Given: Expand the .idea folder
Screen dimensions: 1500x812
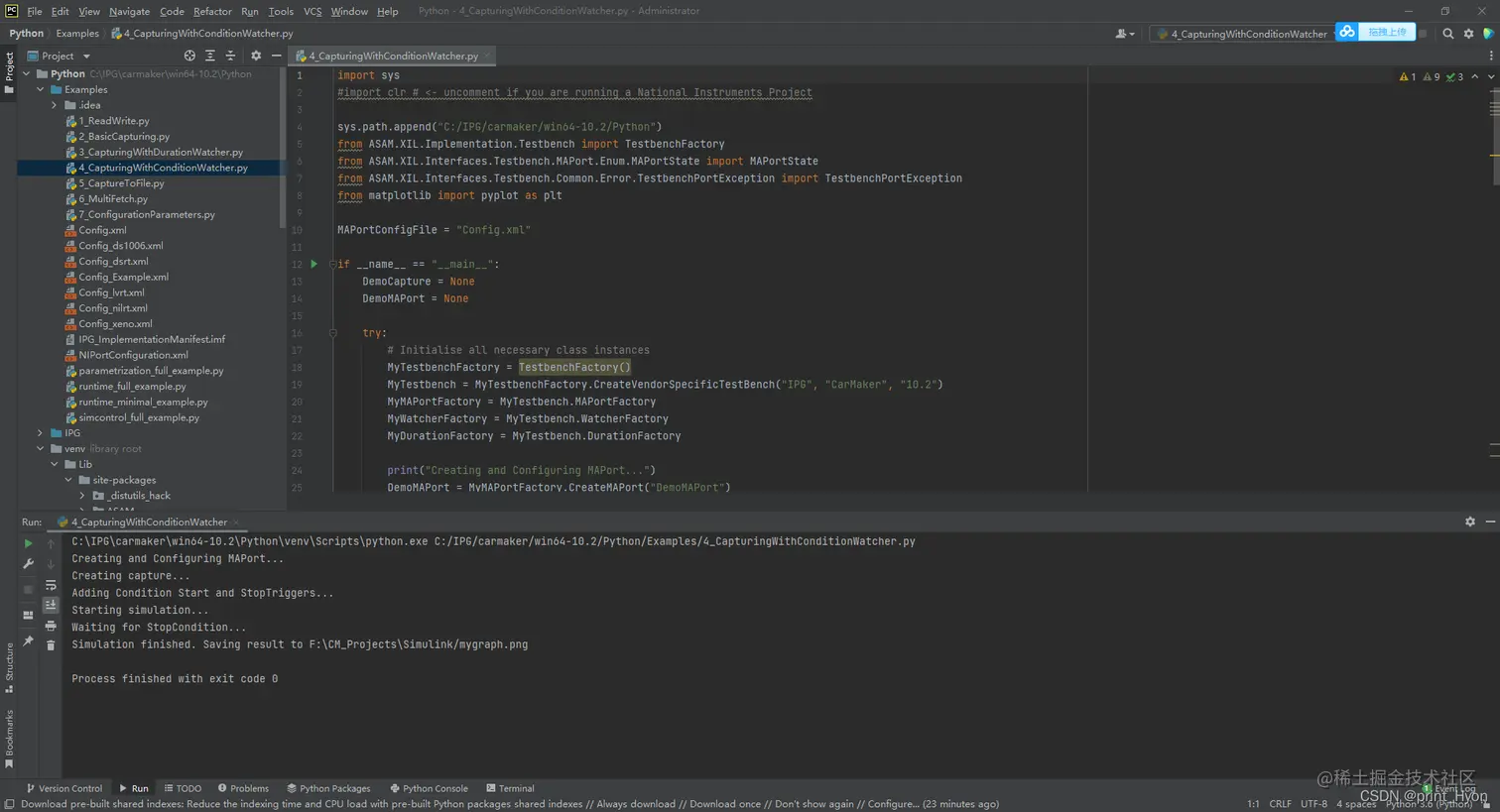Looking at the screenshot, I should tap(55, 105).
